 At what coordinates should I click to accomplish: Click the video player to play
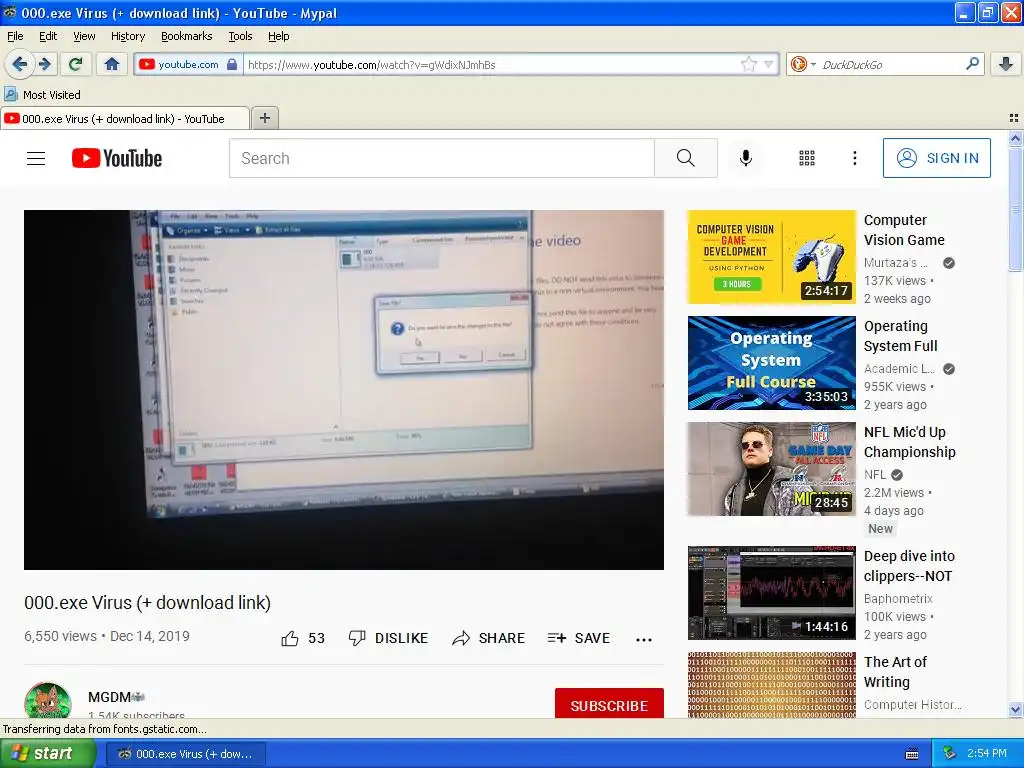344,390
